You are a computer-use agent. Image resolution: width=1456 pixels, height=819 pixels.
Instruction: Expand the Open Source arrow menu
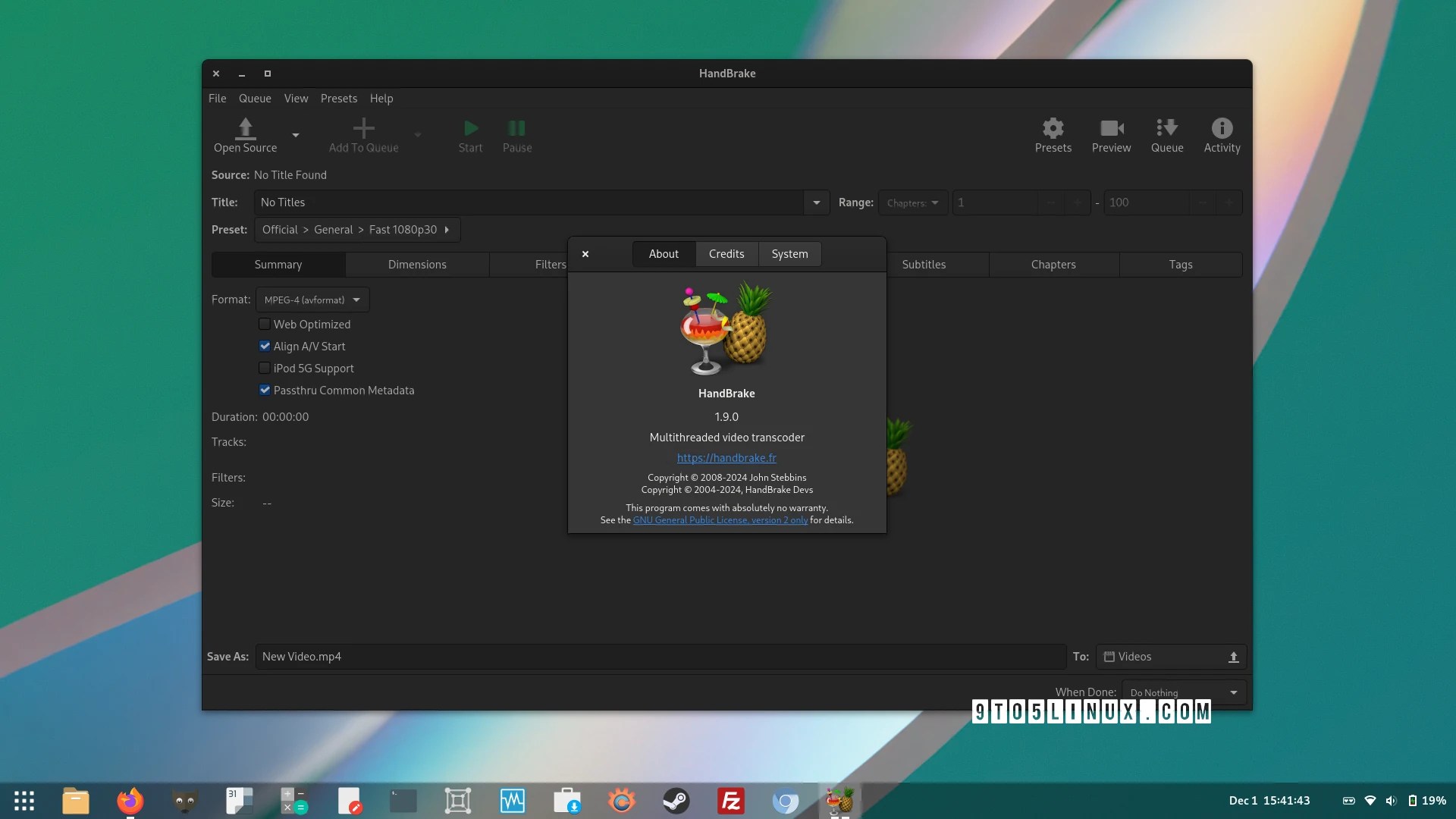point(296,136)
